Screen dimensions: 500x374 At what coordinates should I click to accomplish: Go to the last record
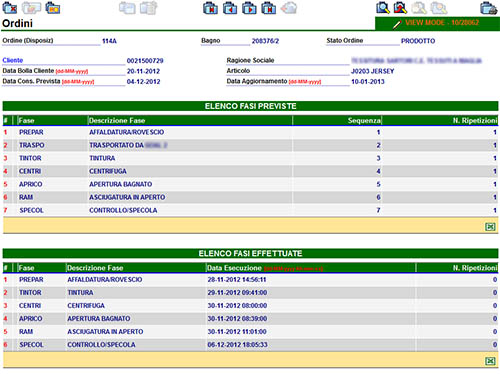click(x=269, y=8)
